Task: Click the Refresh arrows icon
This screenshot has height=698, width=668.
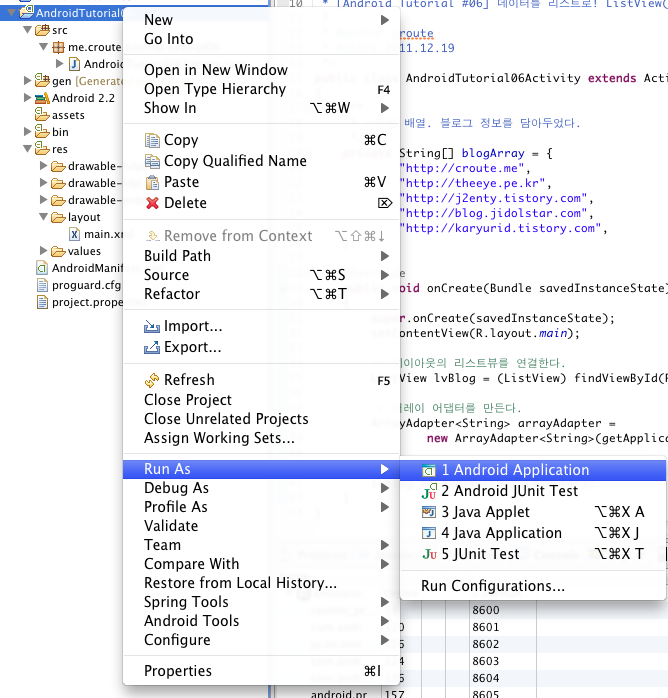Action: [x=152, y=380]
